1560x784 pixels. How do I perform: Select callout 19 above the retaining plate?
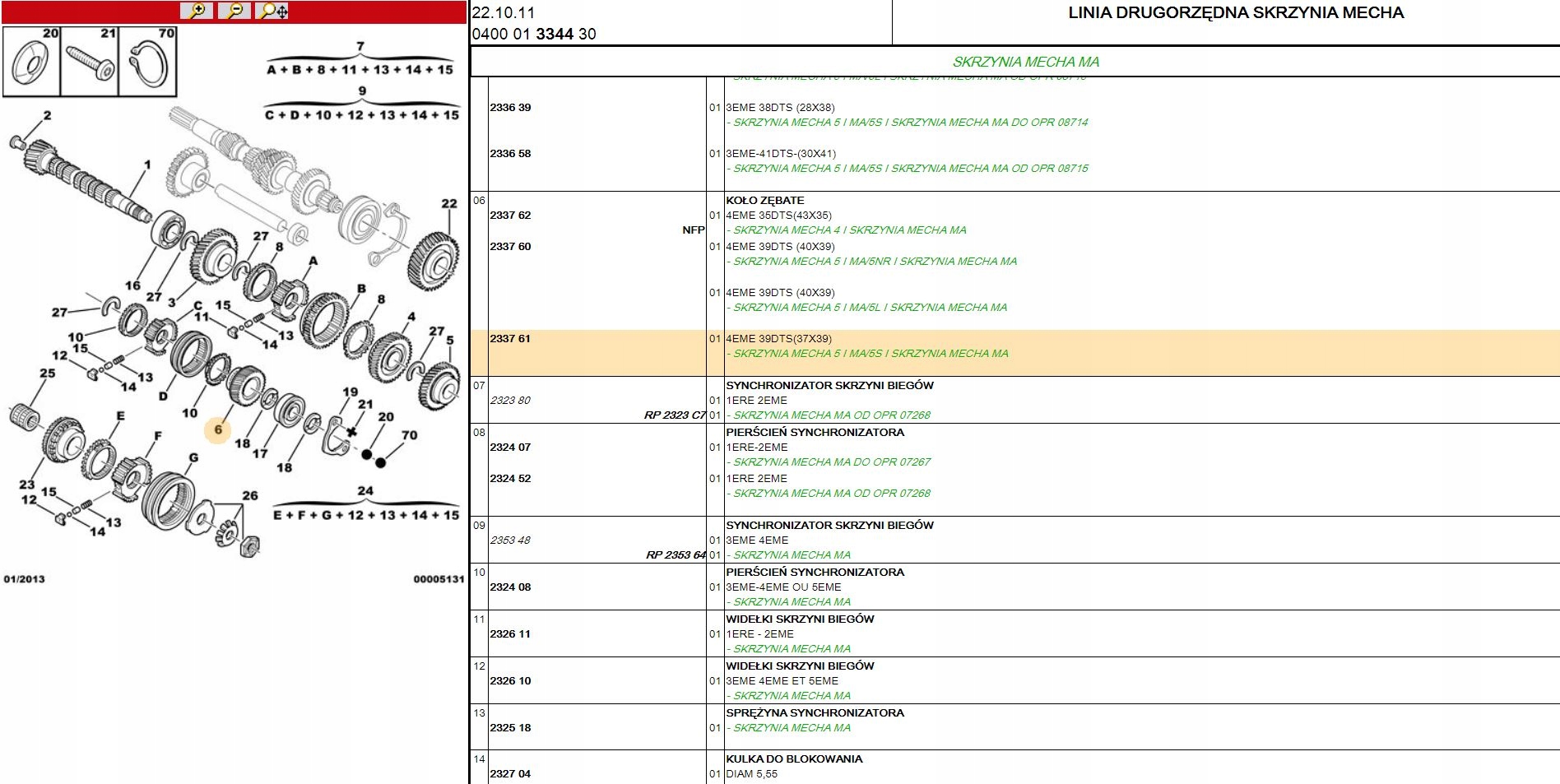(351, 392)
